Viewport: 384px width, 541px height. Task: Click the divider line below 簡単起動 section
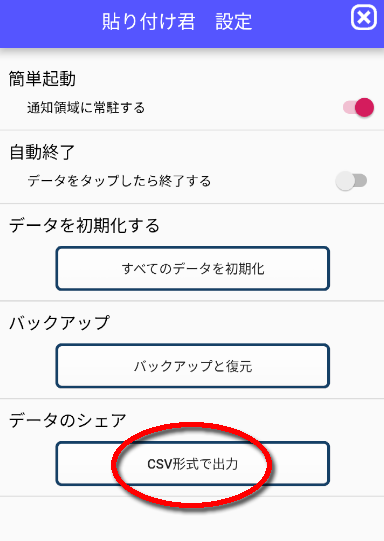pos(192,130)
